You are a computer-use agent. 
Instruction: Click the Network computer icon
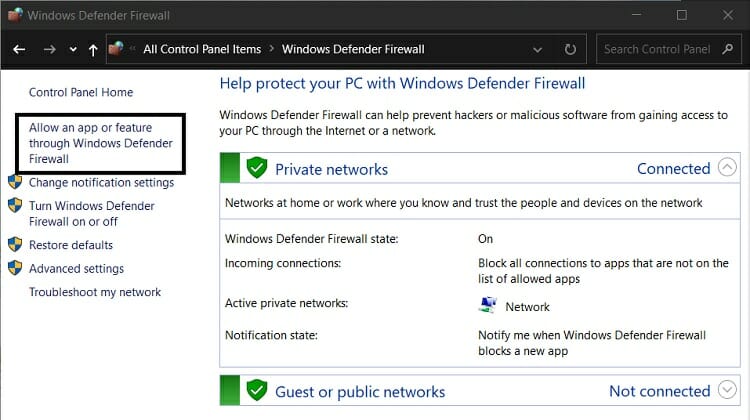tap(488, 305)
